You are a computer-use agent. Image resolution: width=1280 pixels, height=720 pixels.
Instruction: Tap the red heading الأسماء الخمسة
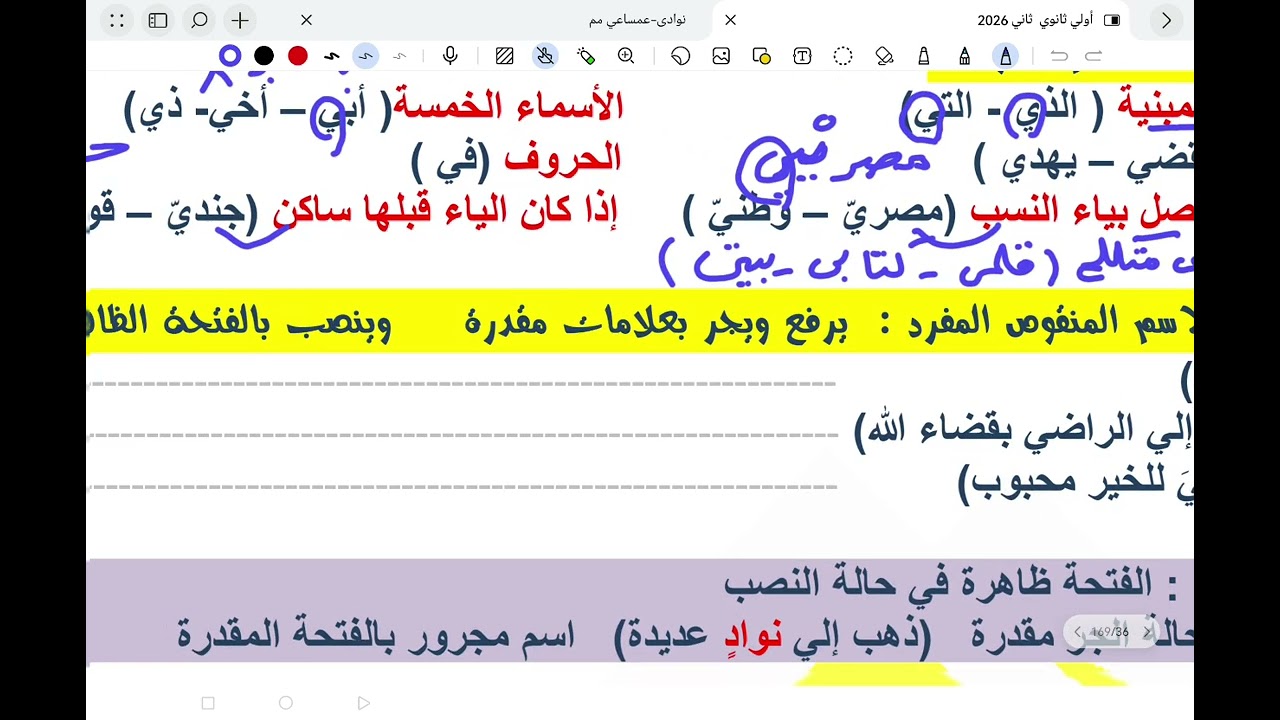[509, 105]
